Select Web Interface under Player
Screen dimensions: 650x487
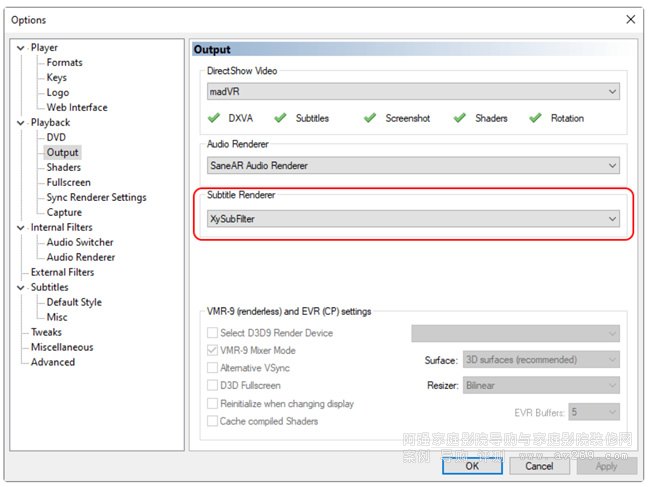[x=76, y=108]
